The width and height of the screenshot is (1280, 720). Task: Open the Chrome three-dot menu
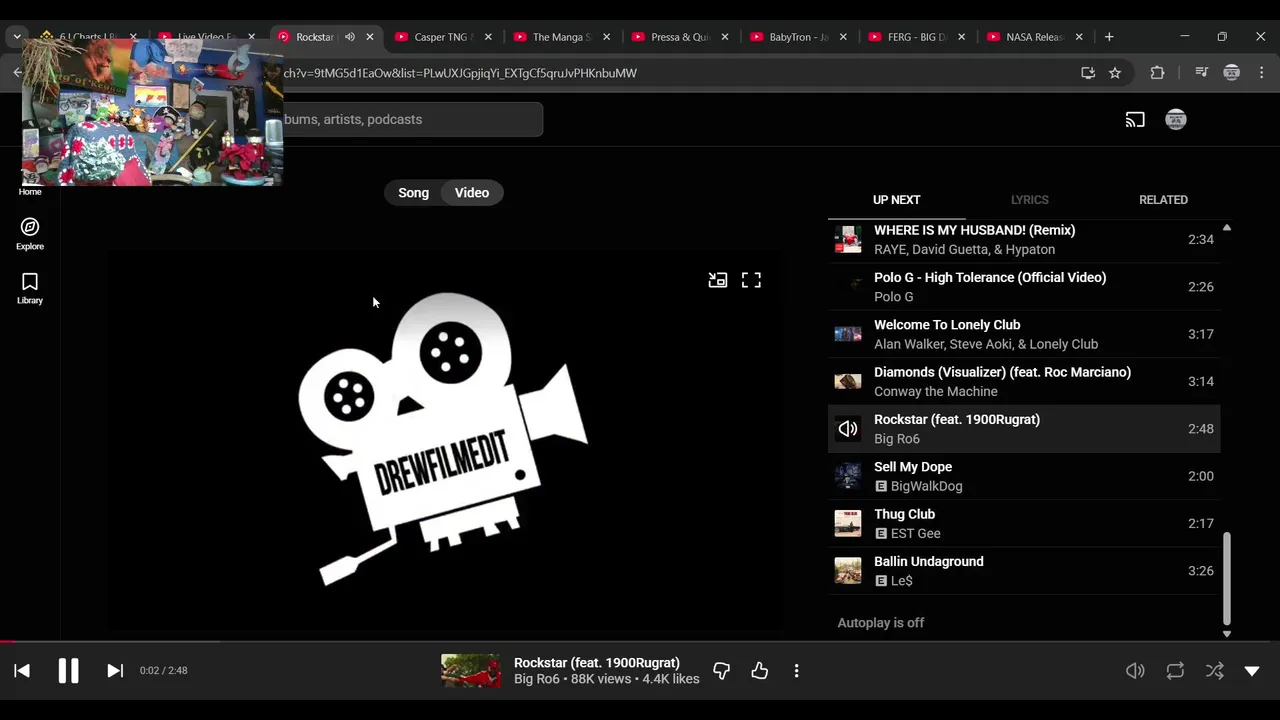(x=1262, y=73)
